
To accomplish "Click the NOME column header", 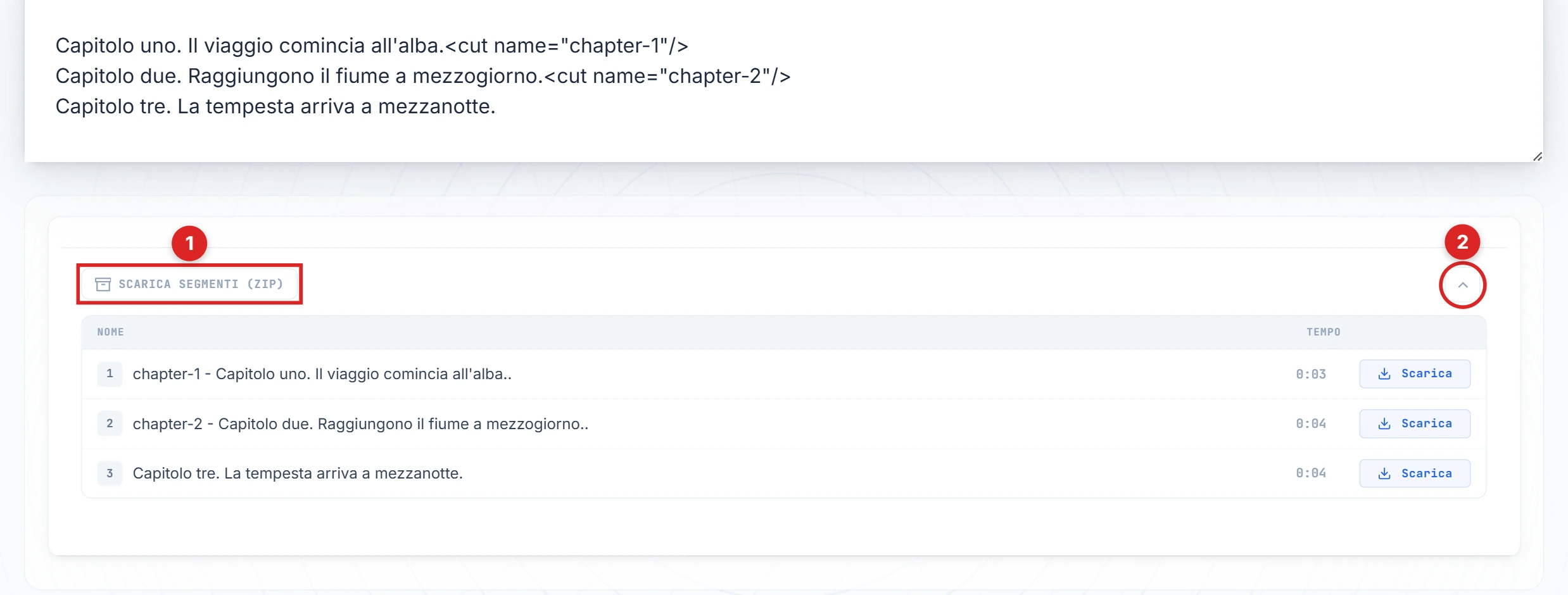I will 110,332.
